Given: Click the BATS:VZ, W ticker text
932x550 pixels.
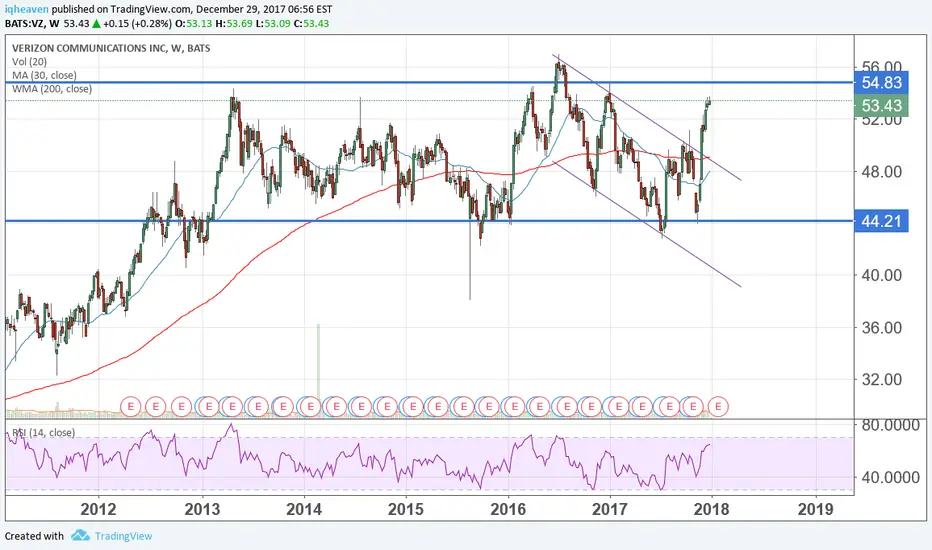Looking at the screenshot, I should click(32, 24).
